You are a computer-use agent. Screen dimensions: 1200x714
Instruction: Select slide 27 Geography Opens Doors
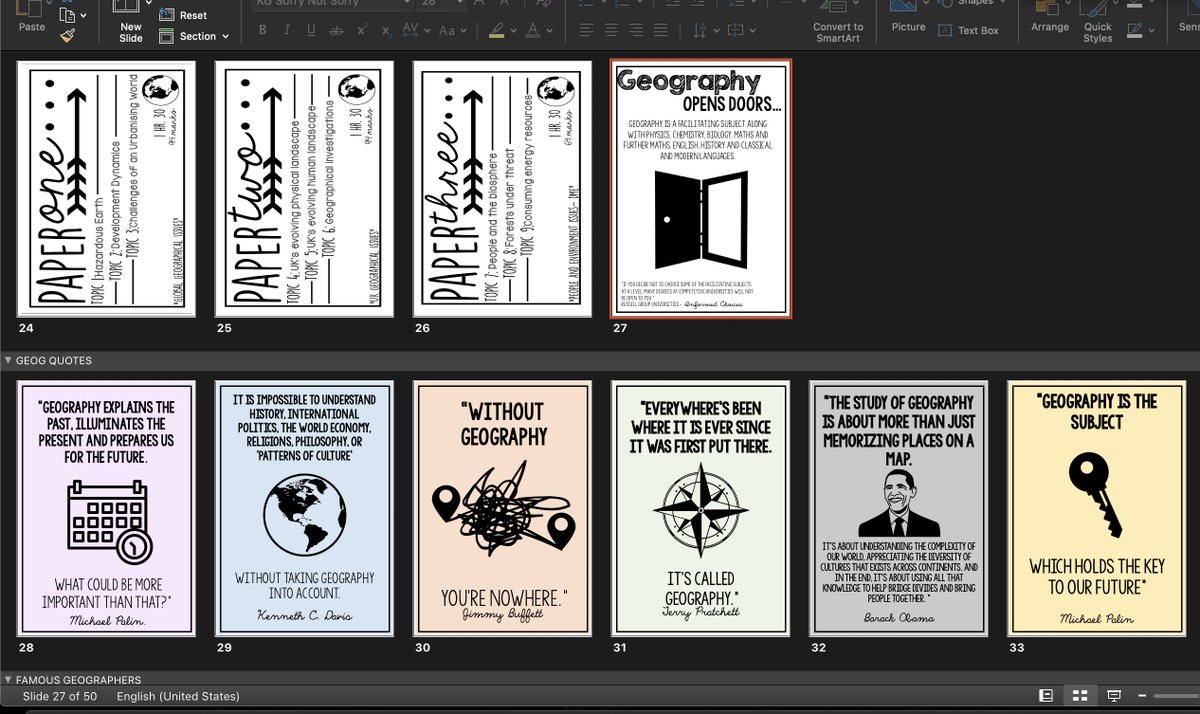(700, 189)
